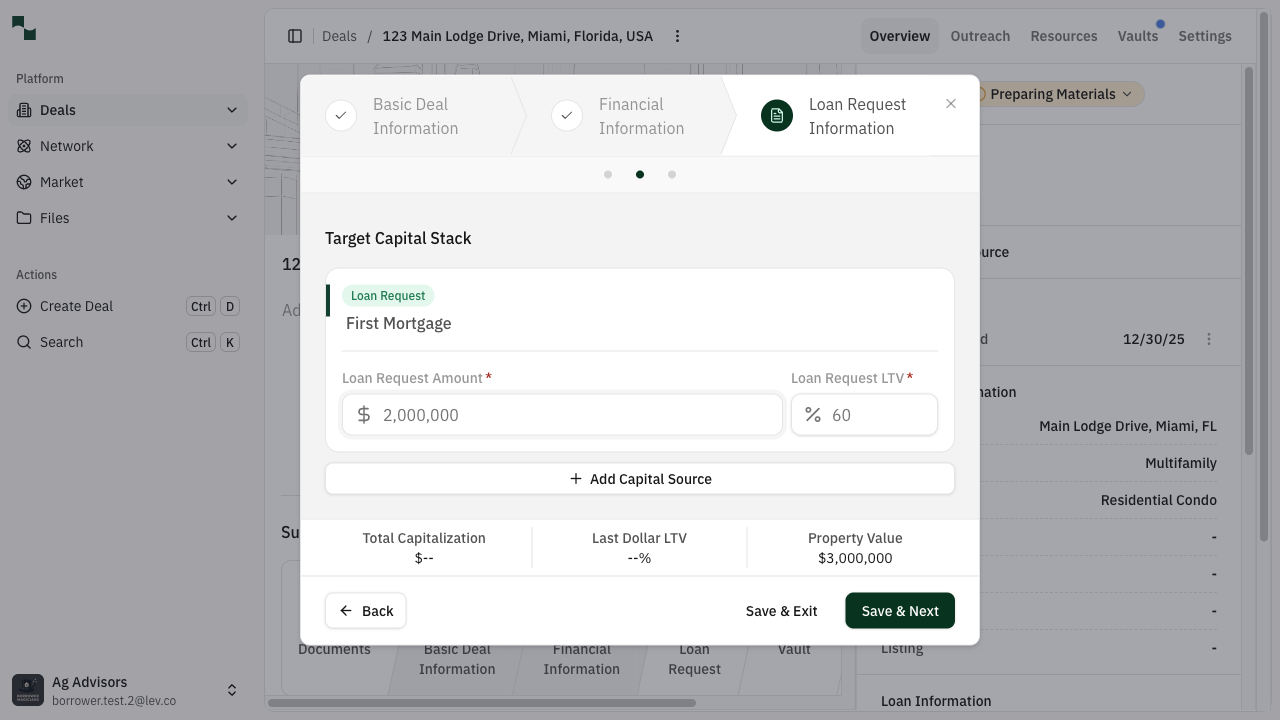
Task: Click the Files folder icon
Action: coord(22,218)
